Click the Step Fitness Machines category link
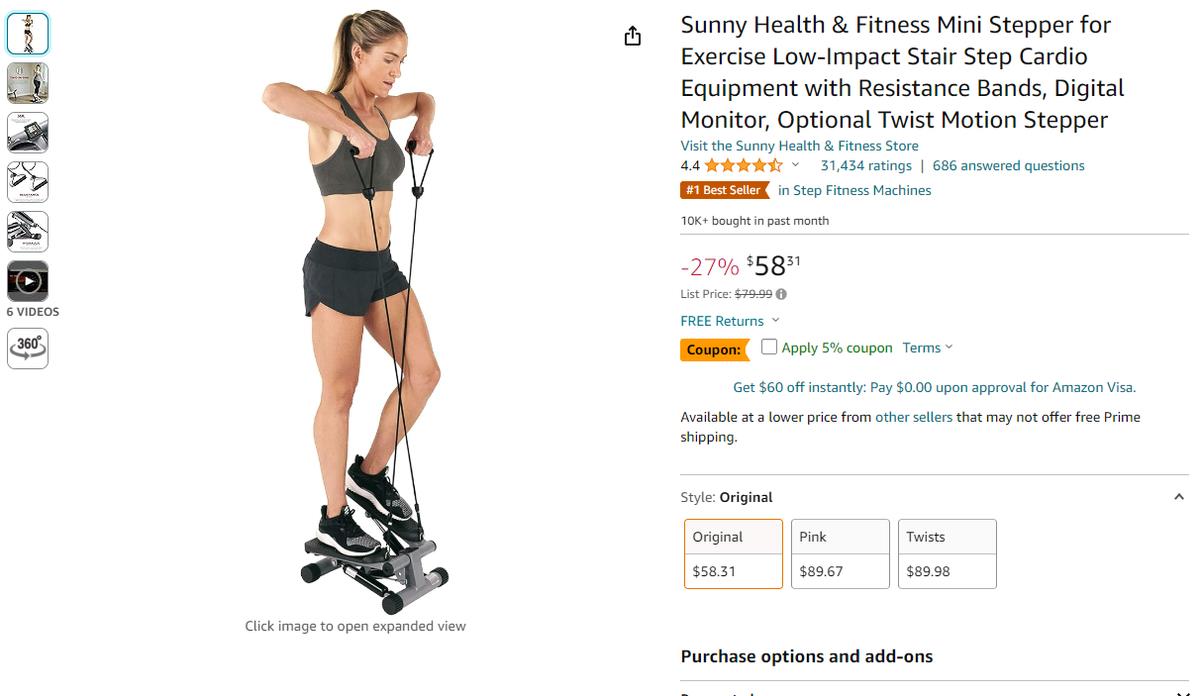 (x=854, y=190)
